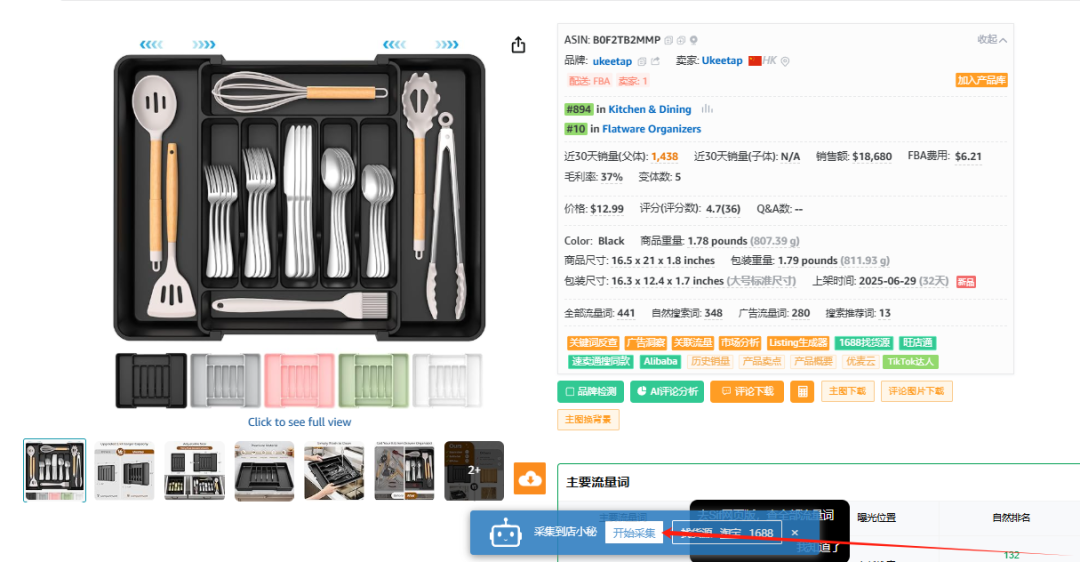Copy the ASIN using its copy icon
The height and width of the screenshot is (562, 1080).
click(x=668, y=40)
